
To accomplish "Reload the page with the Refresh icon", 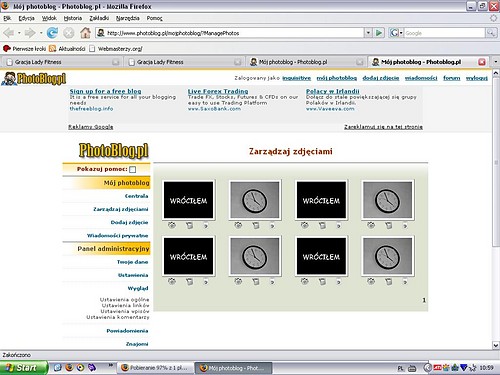I will [x=52, y=33].
